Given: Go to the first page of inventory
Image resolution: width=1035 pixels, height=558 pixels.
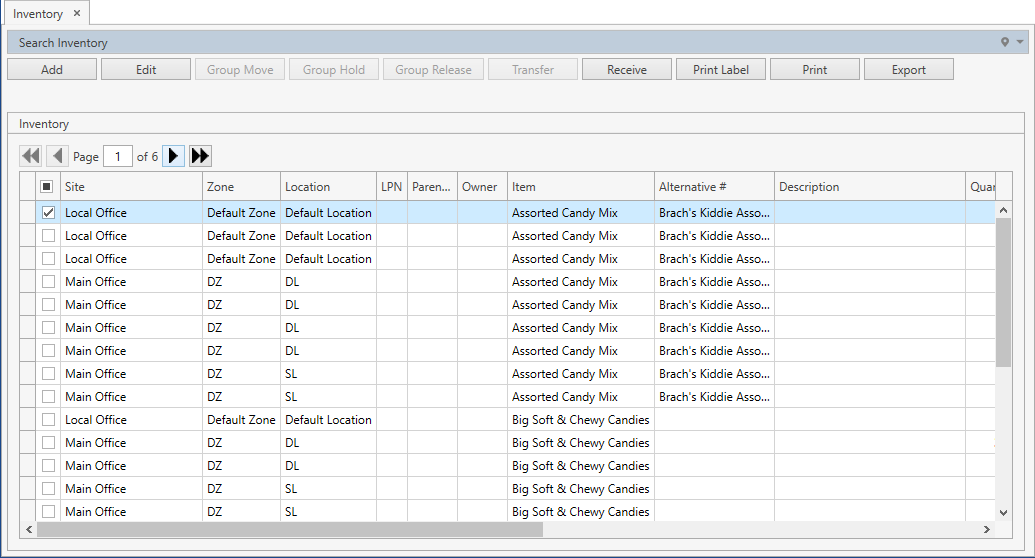Looking at the screenshot, I should [31, 156].
